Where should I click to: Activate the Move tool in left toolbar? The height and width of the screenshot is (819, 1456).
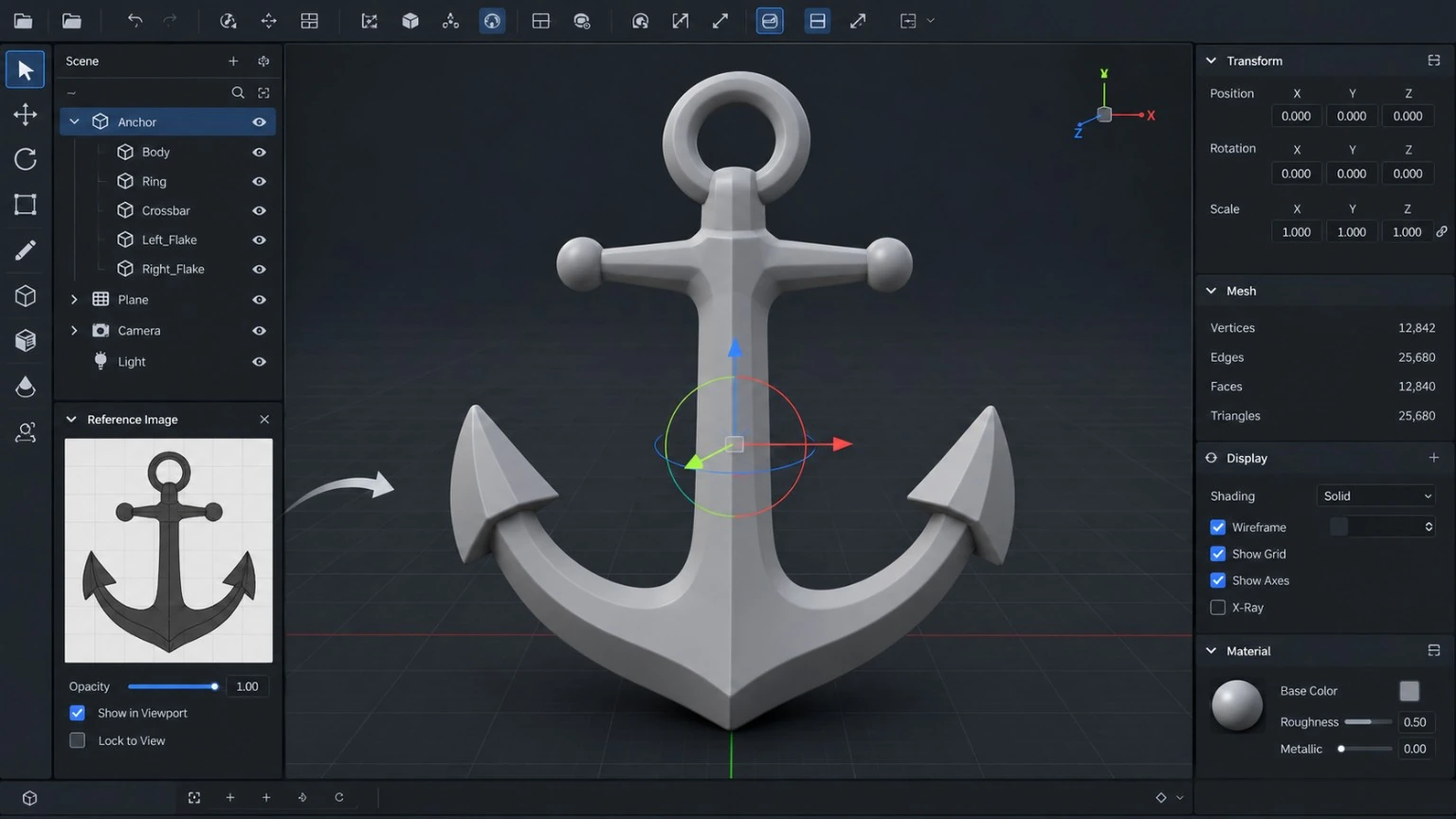(x=26, y=115)
